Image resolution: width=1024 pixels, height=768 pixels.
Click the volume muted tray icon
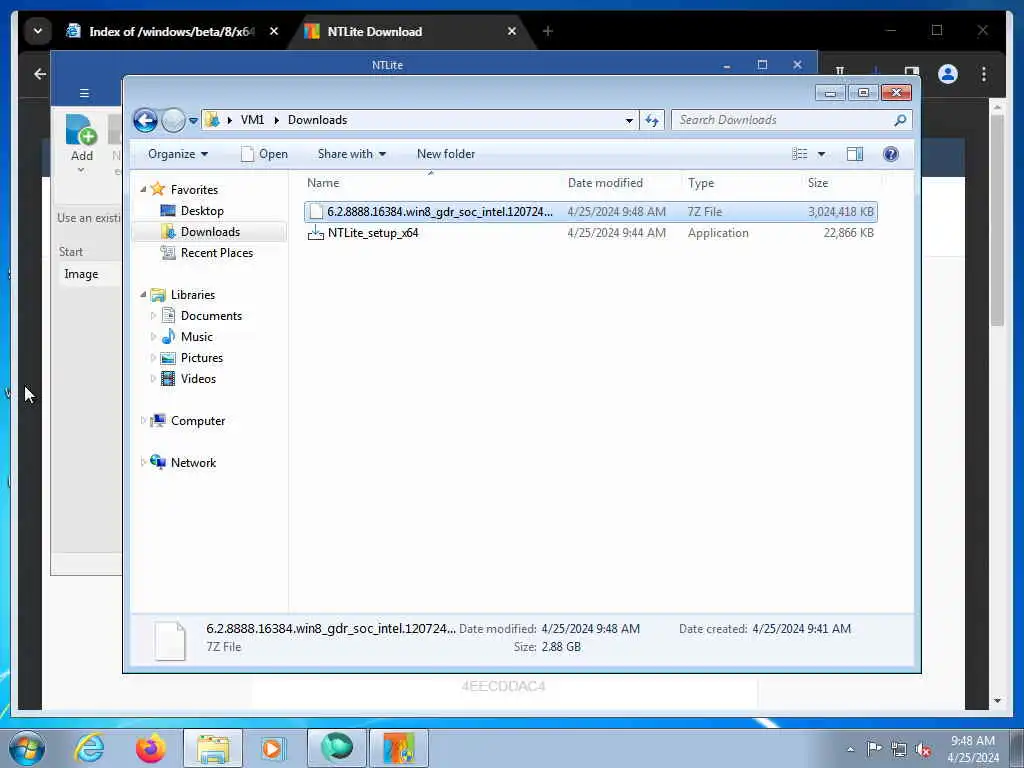click(923, 749)
